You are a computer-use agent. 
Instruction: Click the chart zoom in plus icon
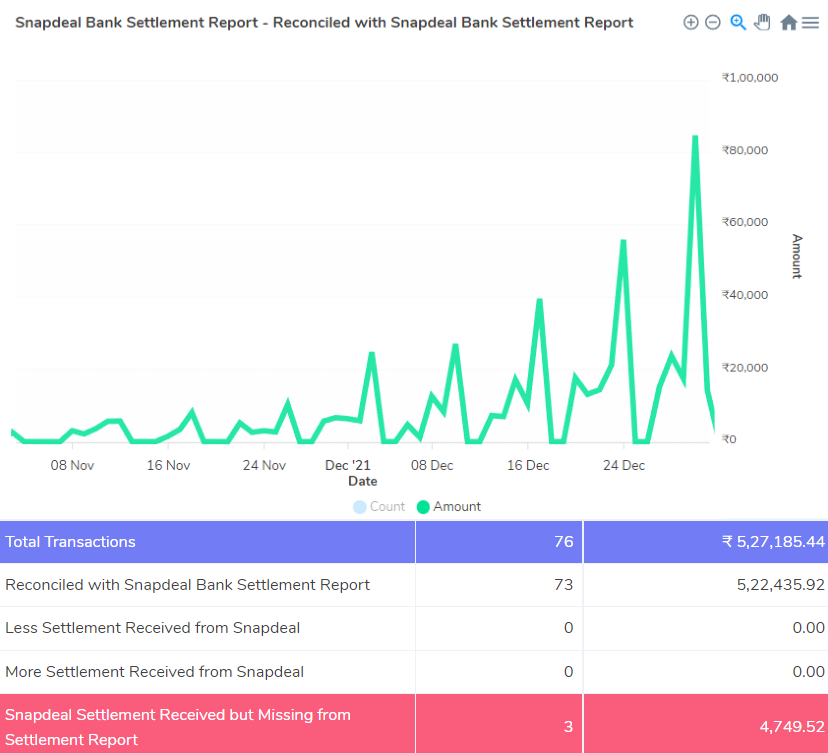pyautogui.click(x=691, y=22)
